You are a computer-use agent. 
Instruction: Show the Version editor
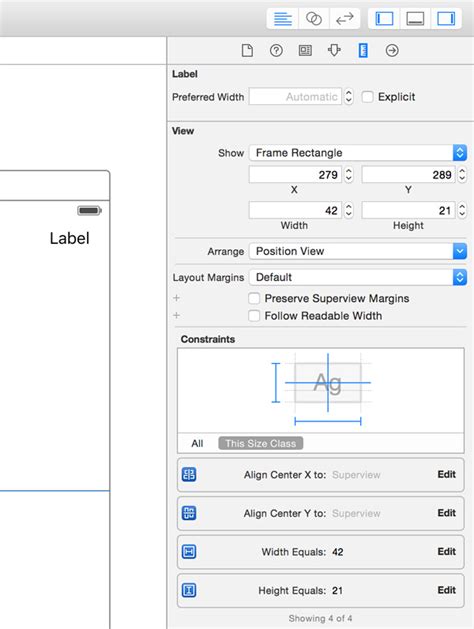344,18
